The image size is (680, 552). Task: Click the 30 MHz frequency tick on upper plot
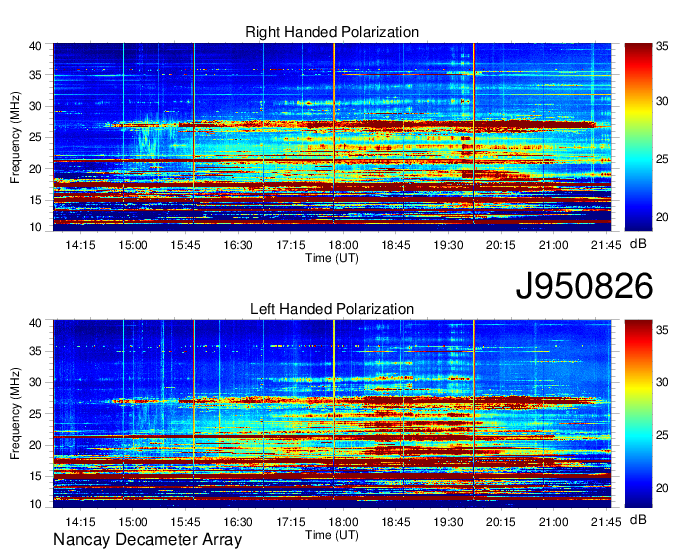(x=35, y=106)
